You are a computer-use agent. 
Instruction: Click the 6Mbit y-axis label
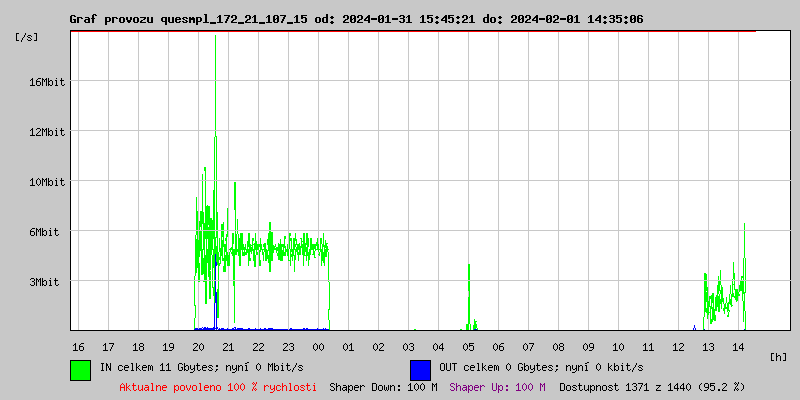[x=46, y=232]
